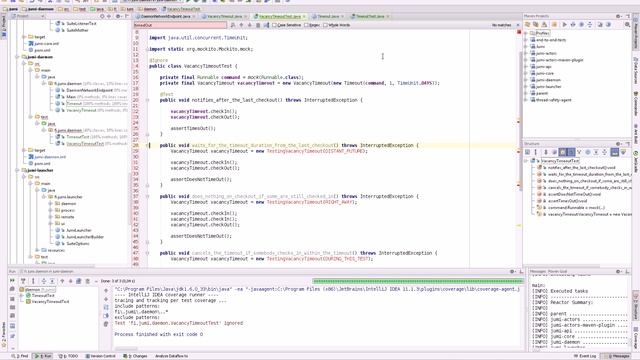This screenshot has height=360, width=640.
Task: Expand Profiles node in Maven Projects
Action: 526,33
